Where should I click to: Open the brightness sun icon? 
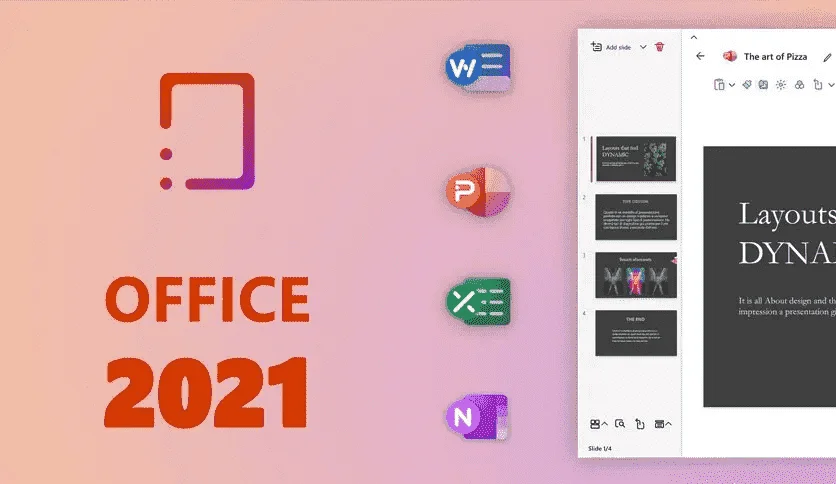pyautogui.click(x=781, y=85)
